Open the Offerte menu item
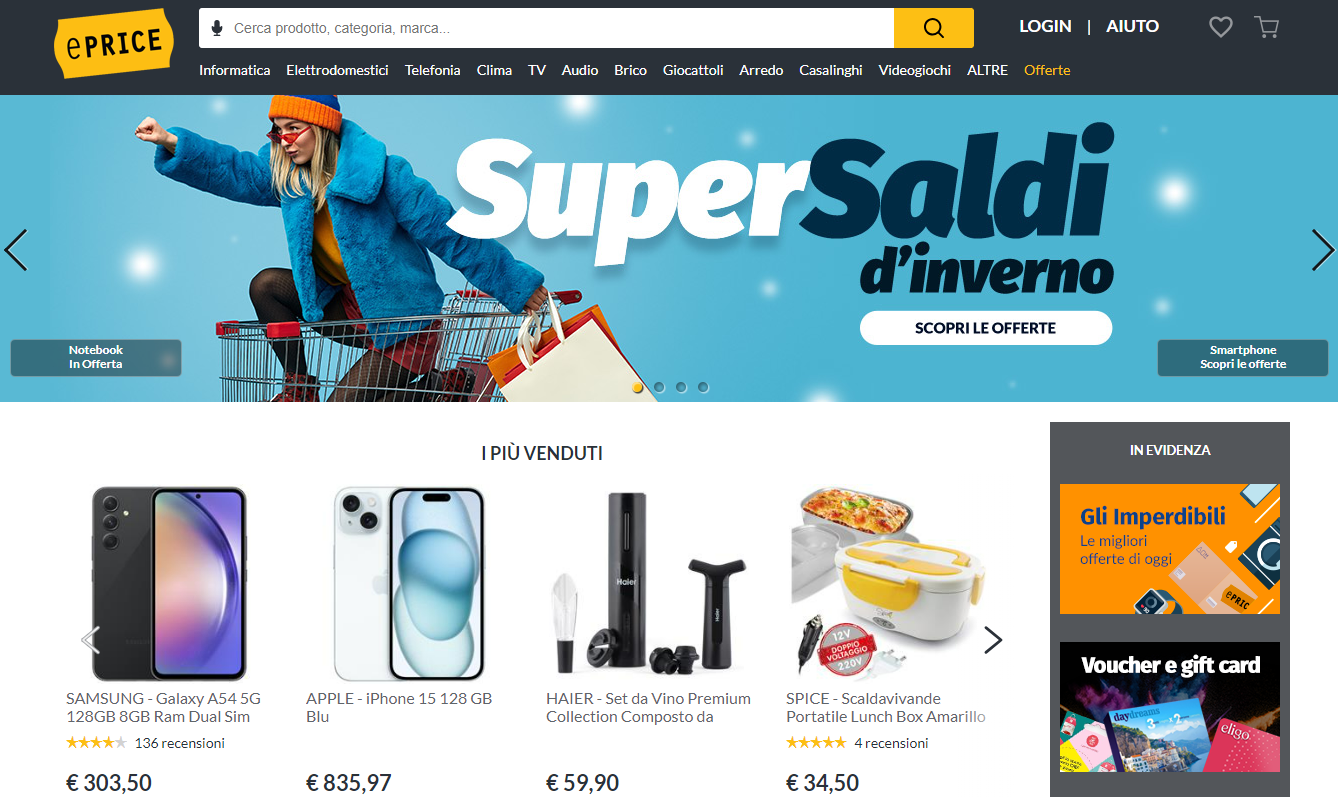The image size is (1338, 797). click(x=1047, y=70)
